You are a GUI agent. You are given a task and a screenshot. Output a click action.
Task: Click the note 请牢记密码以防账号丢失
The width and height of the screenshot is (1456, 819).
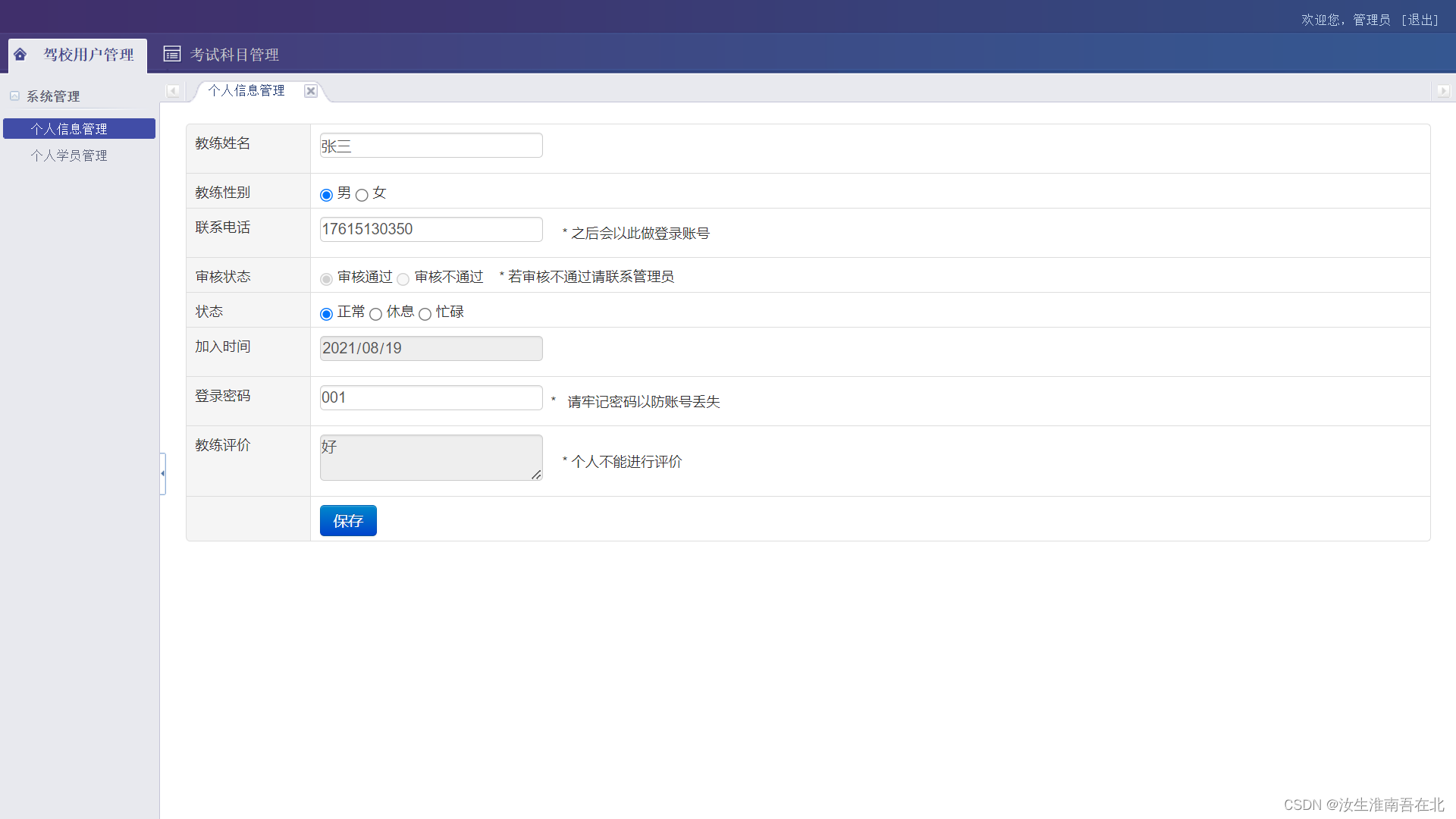click(644, 402)
